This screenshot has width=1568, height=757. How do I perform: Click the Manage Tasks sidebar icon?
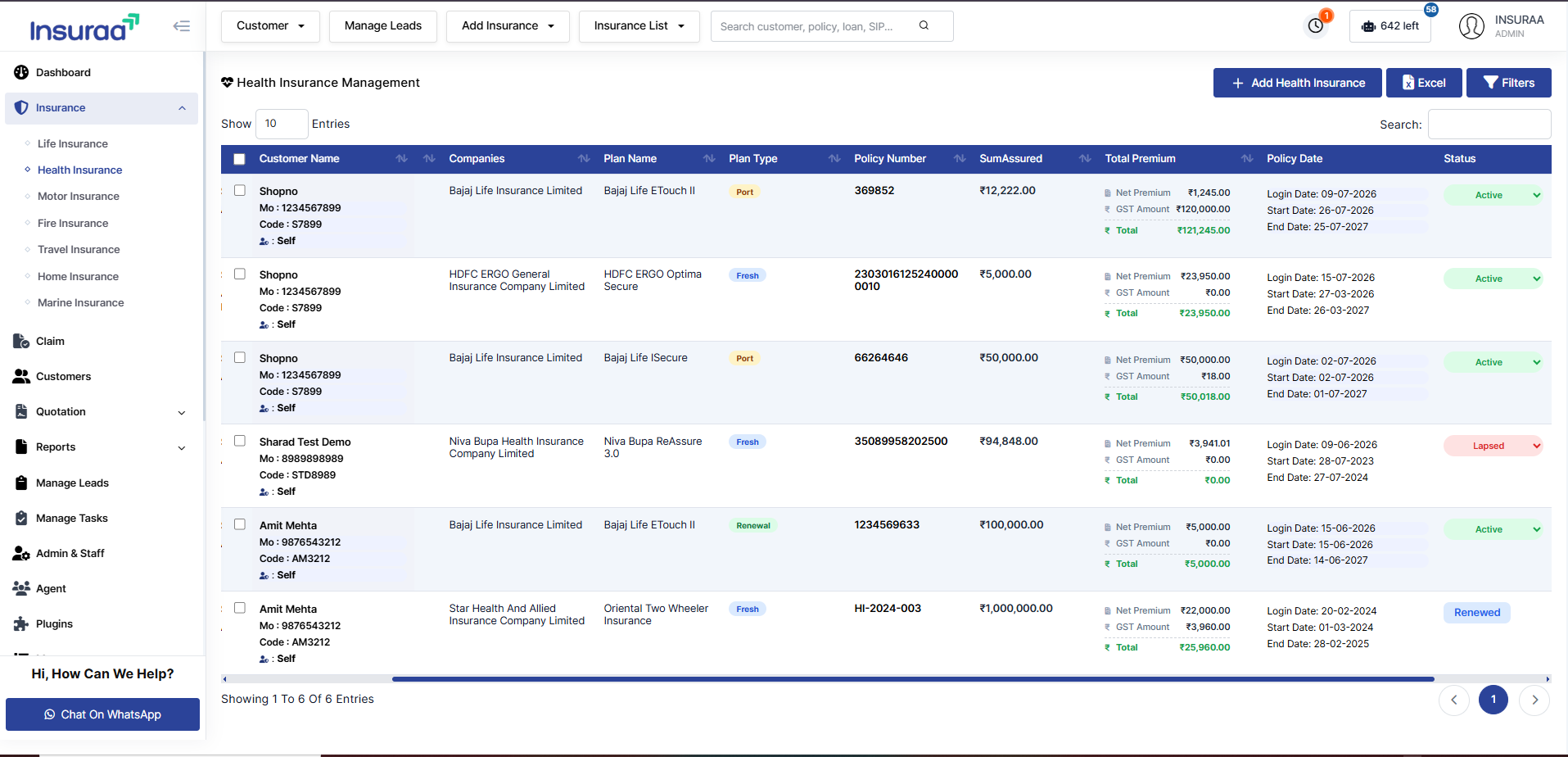tap(21, 518)
